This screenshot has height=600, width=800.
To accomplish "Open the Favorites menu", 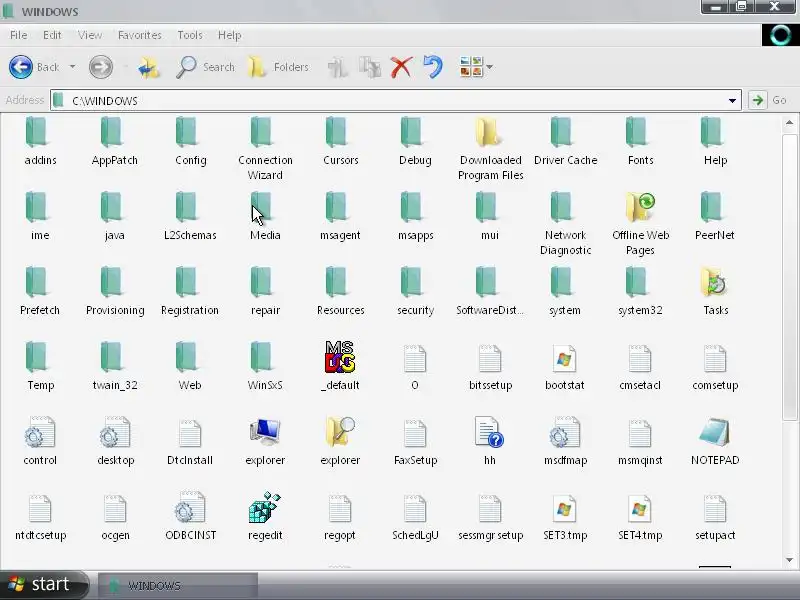I will click(139, 35).
